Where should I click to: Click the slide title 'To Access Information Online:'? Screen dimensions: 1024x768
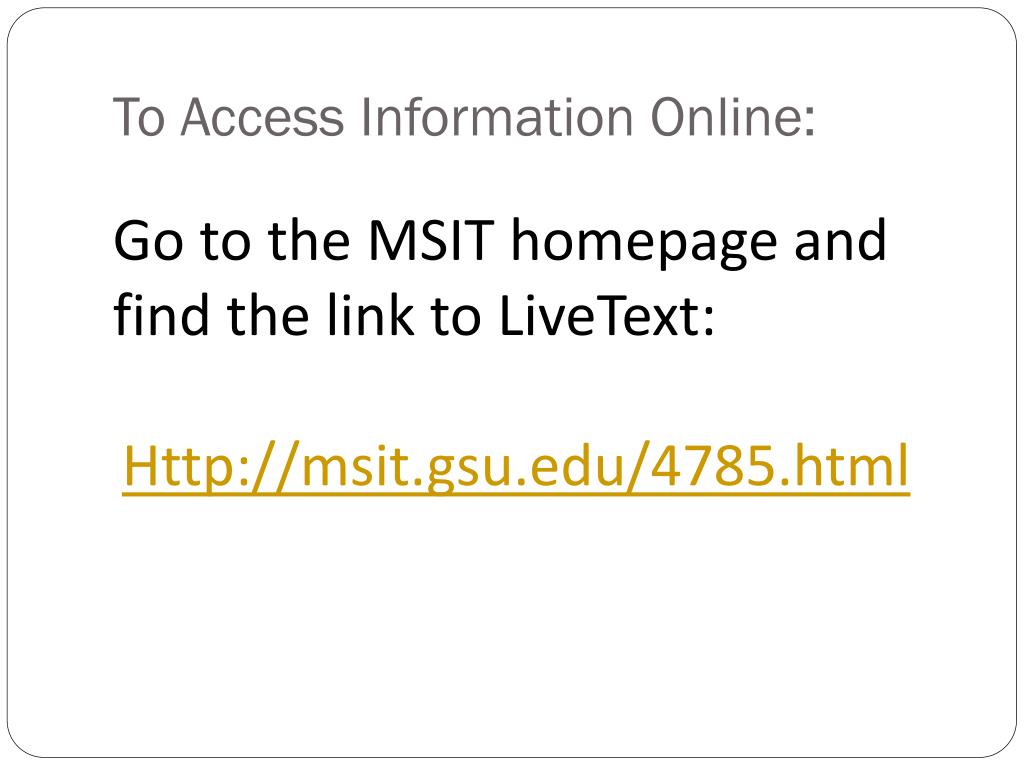click(464, 117)
